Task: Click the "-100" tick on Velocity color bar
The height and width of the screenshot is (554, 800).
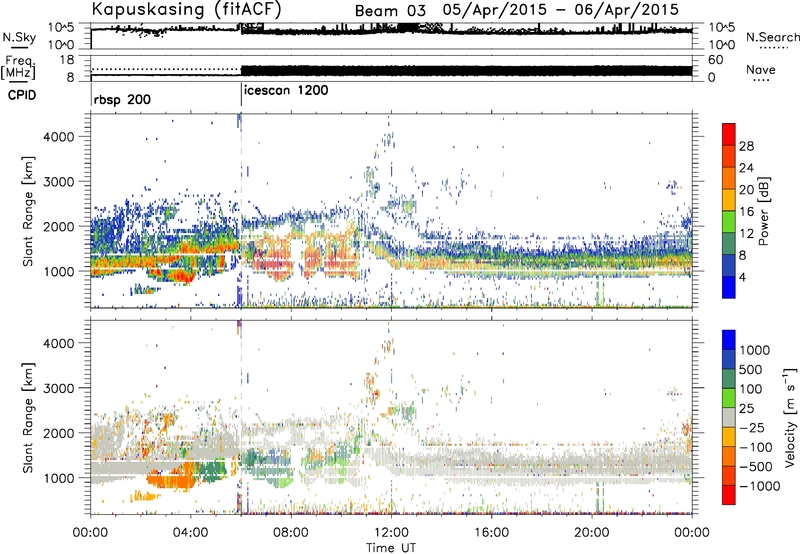Action: pos(756,447)
